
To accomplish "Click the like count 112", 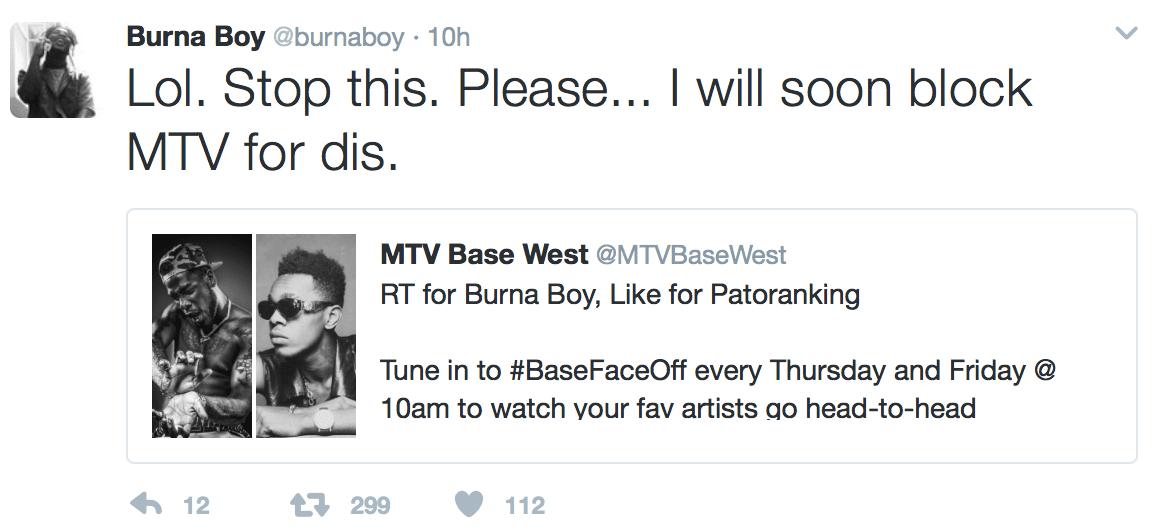I will pyautogui.click(x=525, y=506).
